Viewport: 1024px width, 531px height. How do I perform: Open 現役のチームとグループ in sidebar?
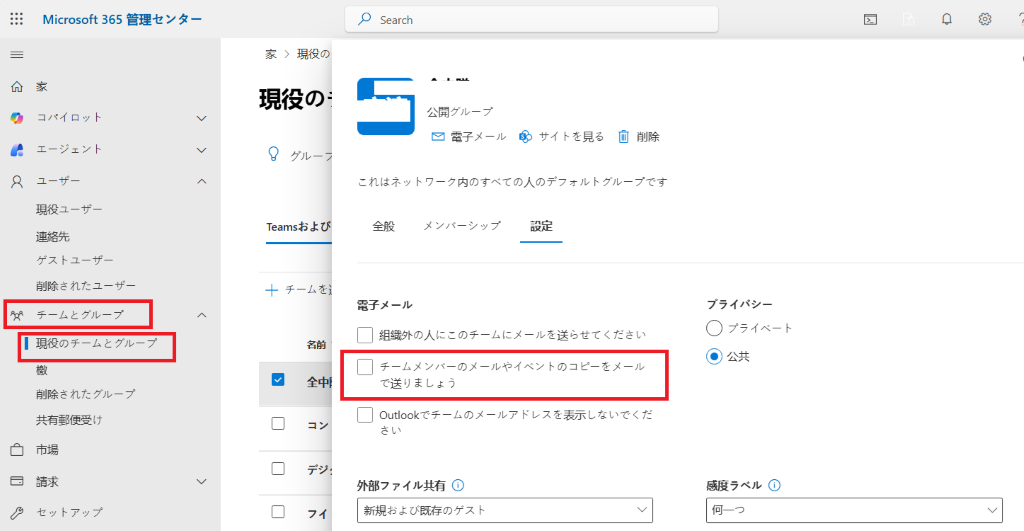(x=97, y=343)
